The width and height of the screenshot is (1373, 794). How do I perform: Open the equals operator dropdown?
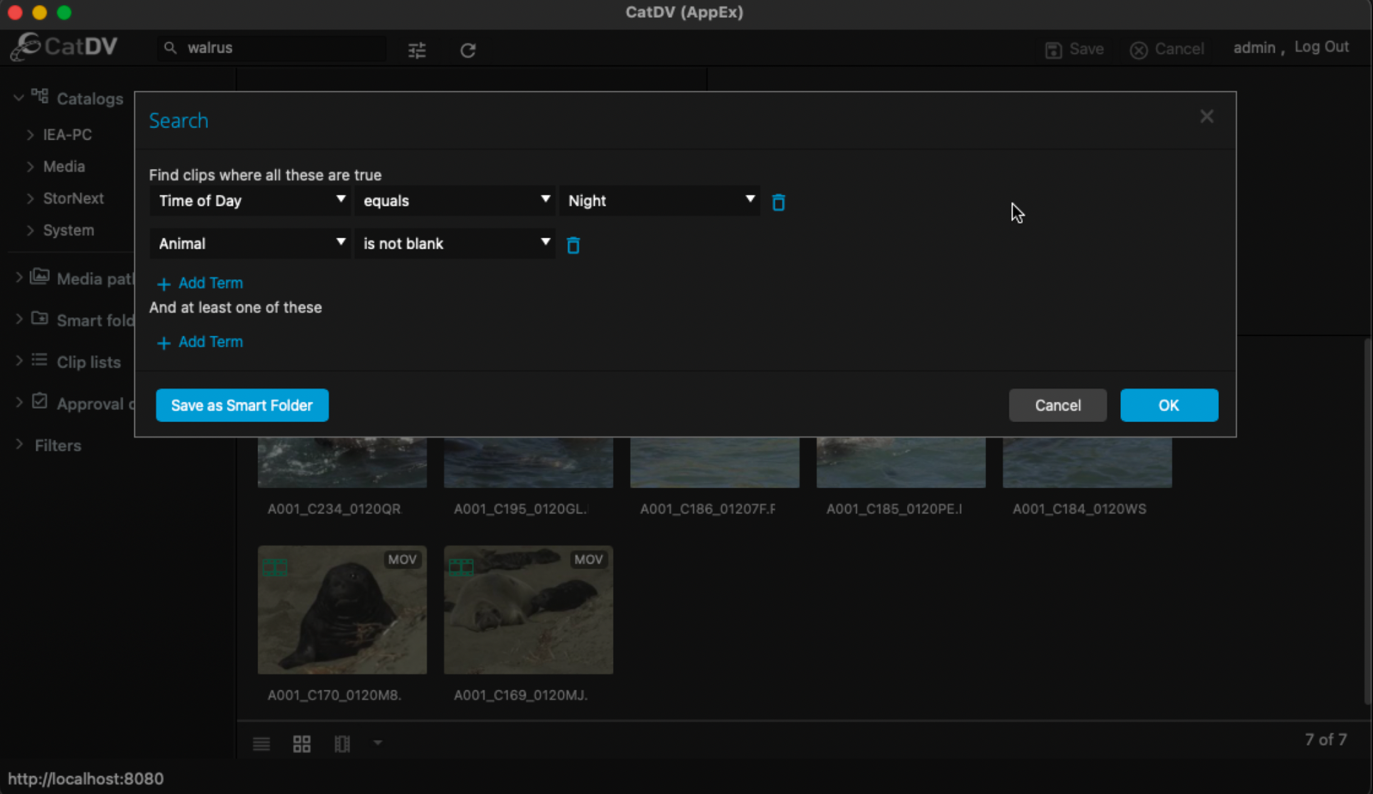(454, 201)
